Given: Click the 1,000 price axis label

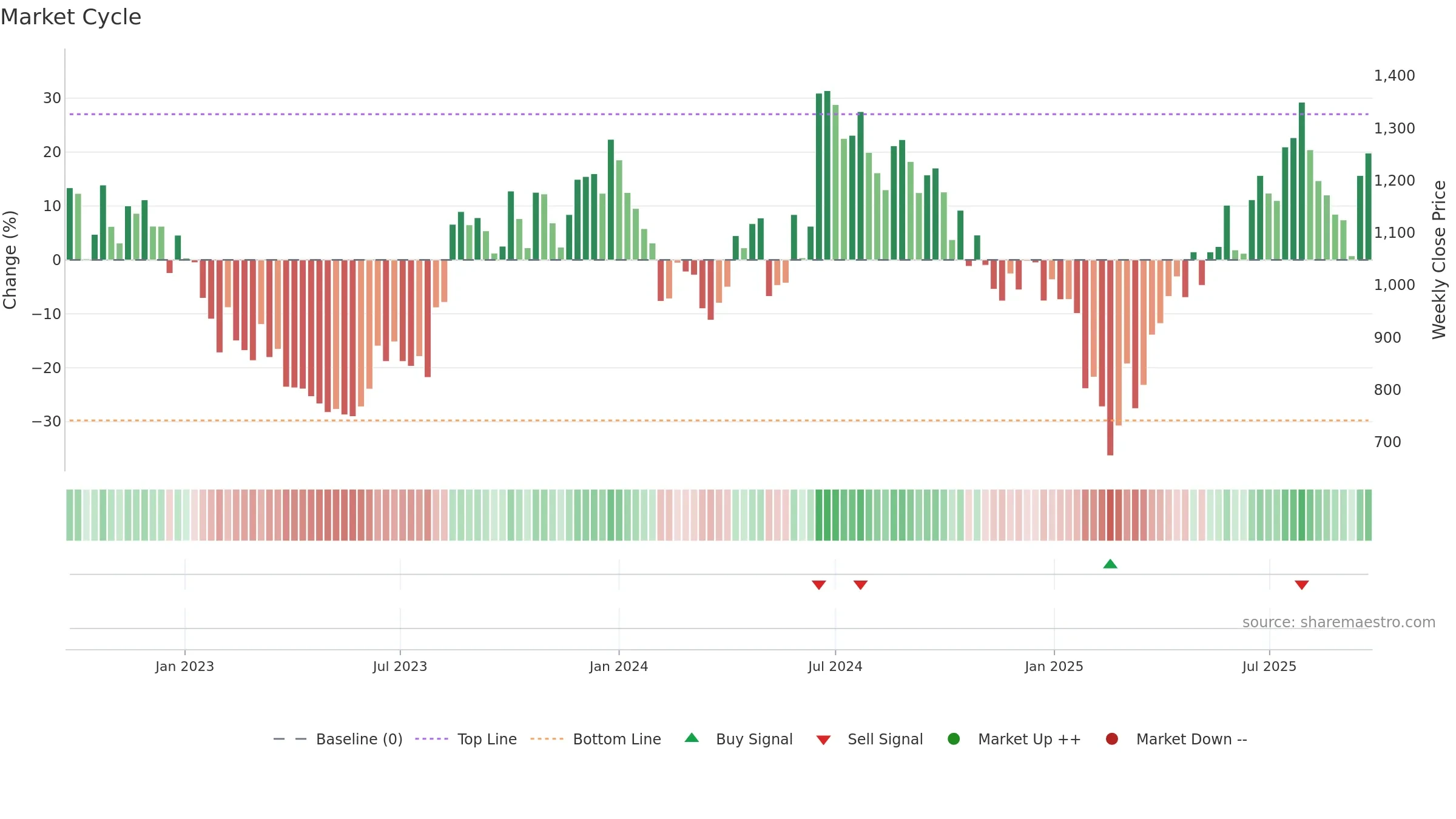Looking at the screenshot, I should click(1394, 285).
